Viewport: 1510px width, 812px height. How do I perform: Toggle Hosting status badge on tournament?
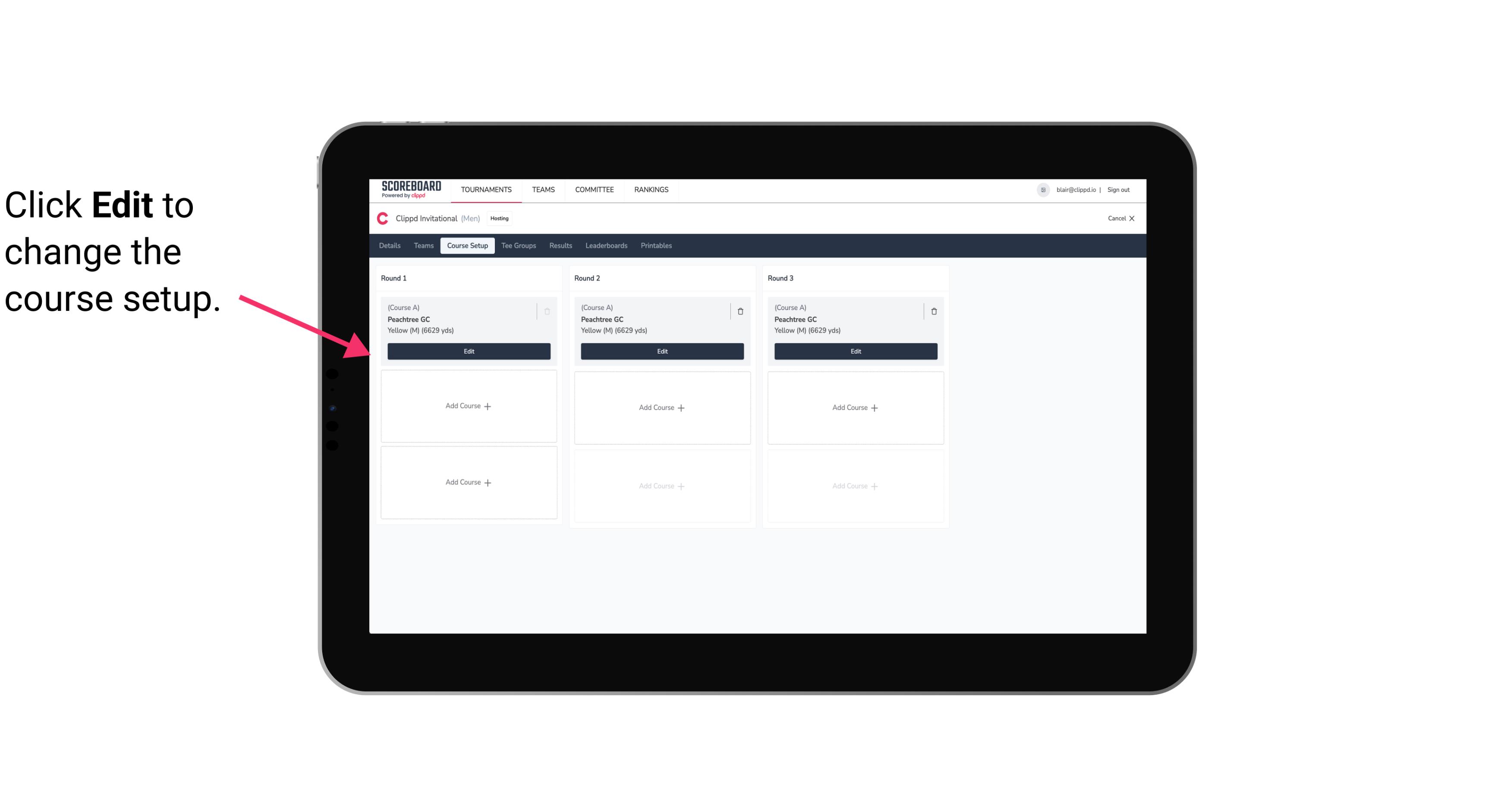coord(499,219)
